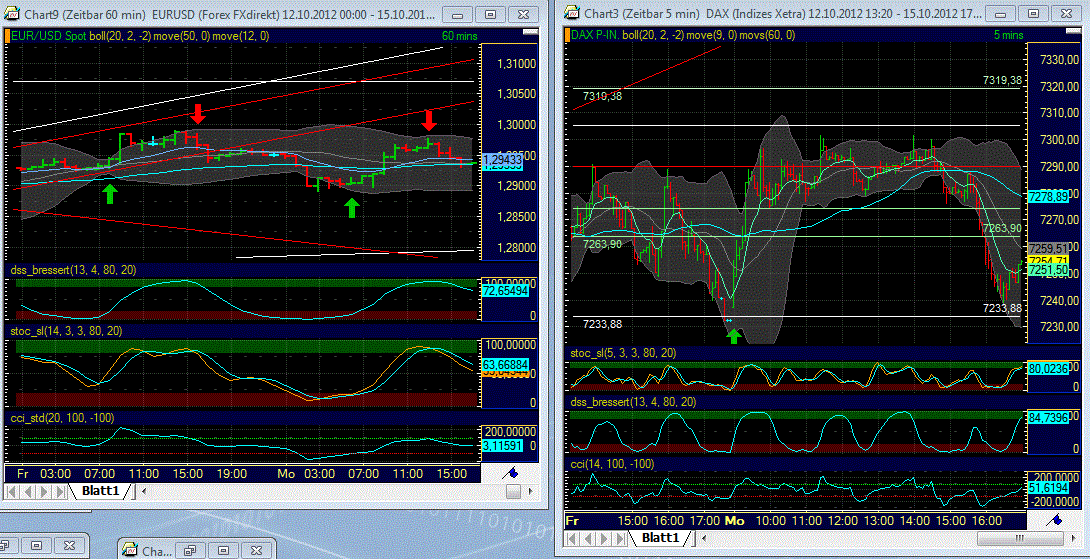Click the 84,7396 DSS value tag
This screenshot has height=559, width=1090.
click(x=1048, y=418)
